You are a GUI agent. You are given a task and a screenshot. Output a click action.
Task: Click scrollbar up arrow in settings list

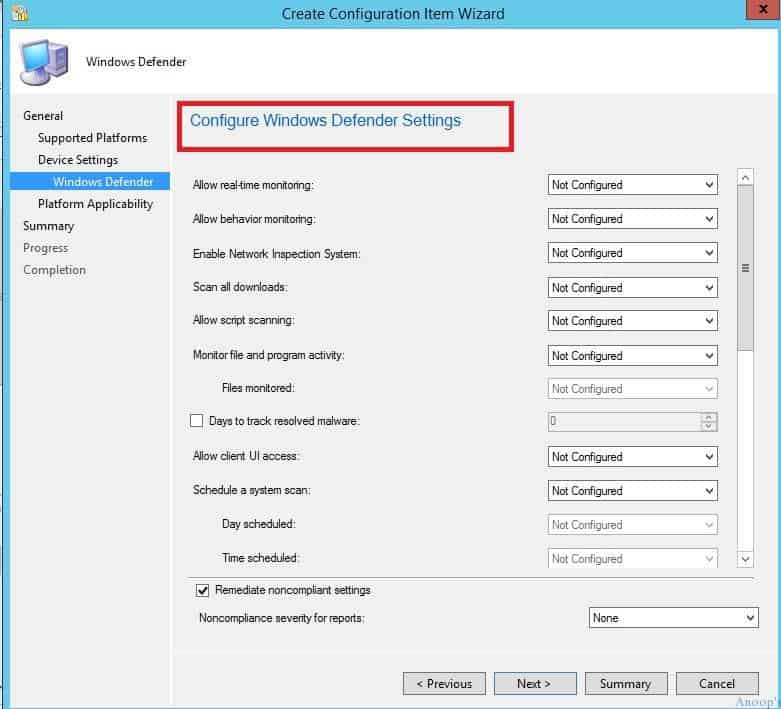click(x=745, y=177)
